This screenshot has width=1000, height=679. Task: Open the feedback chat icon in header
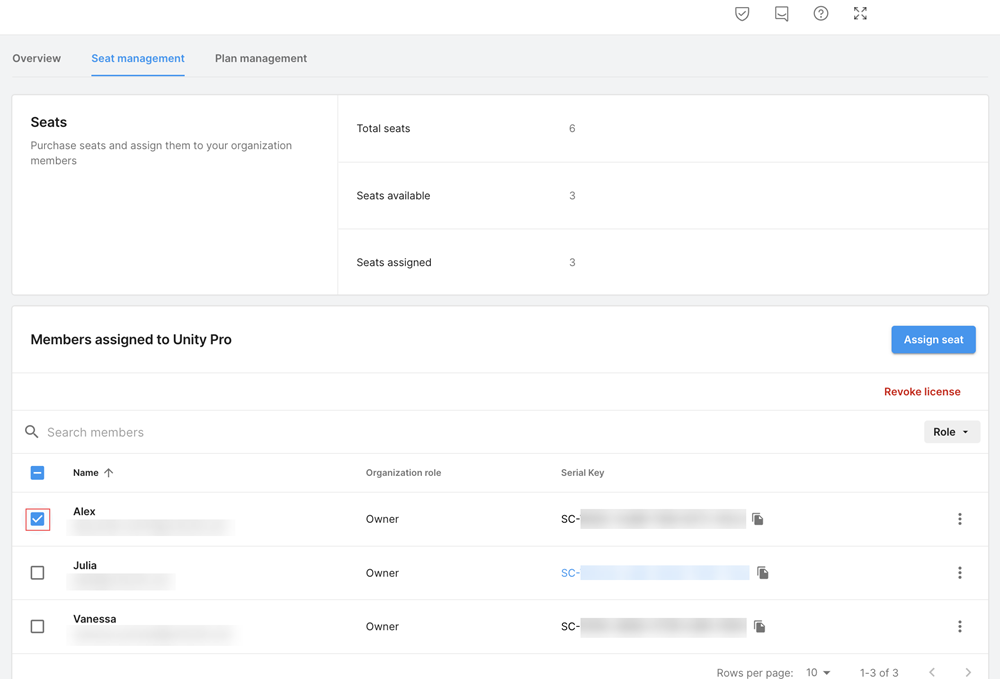(781, 13)
